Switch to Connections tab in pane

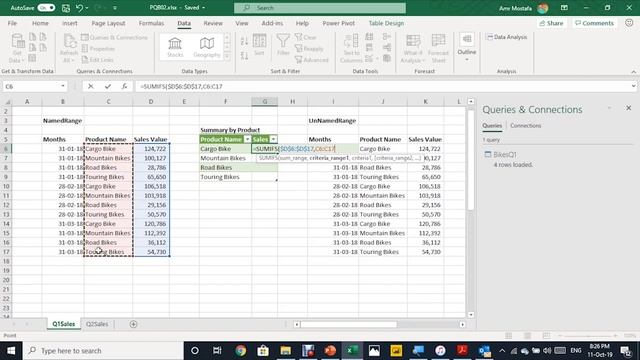tap(526, 126)
